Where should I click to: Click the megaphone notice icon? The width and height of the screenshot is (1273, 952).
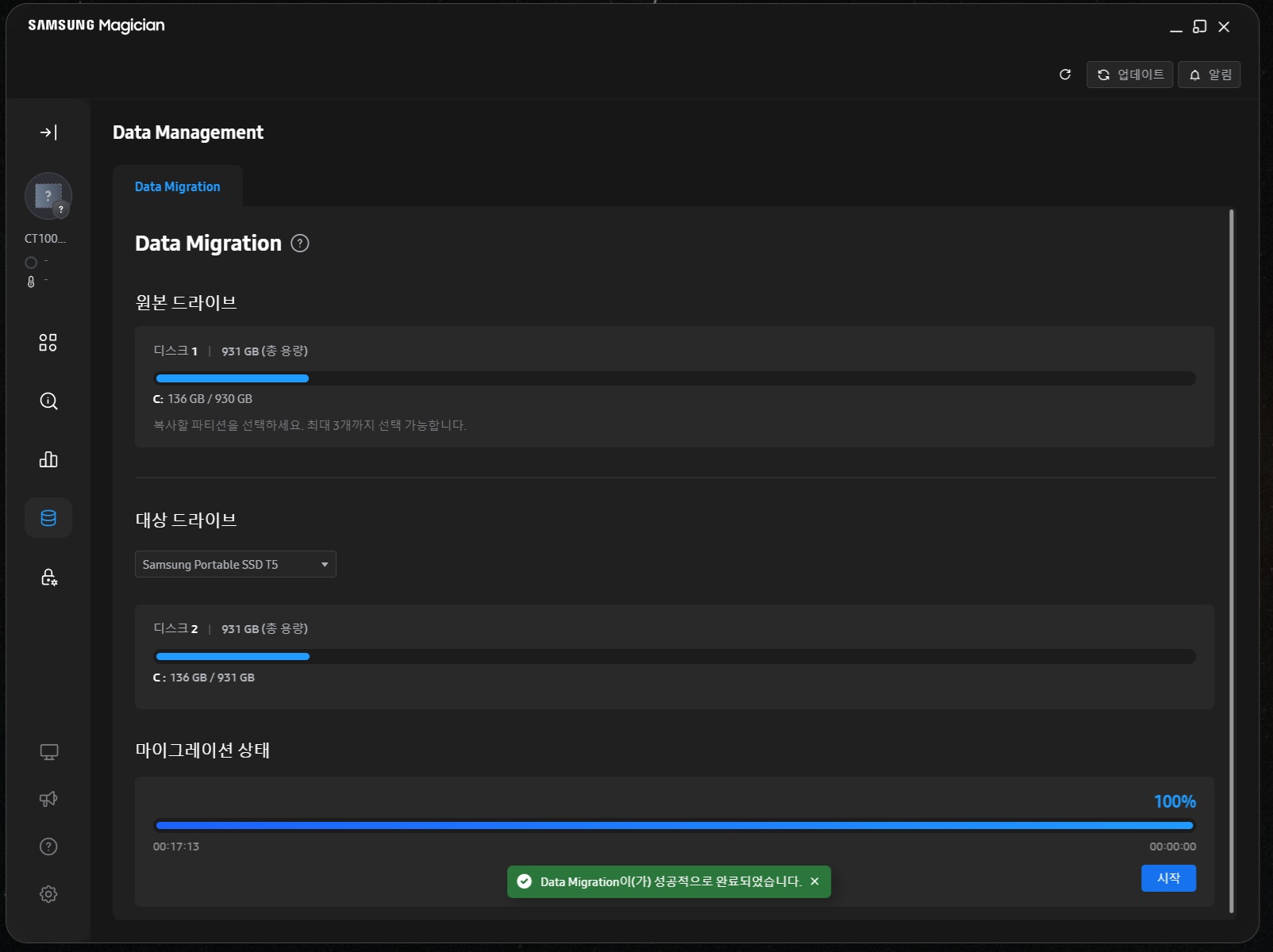pyautogui.click(x=48, y=799)
